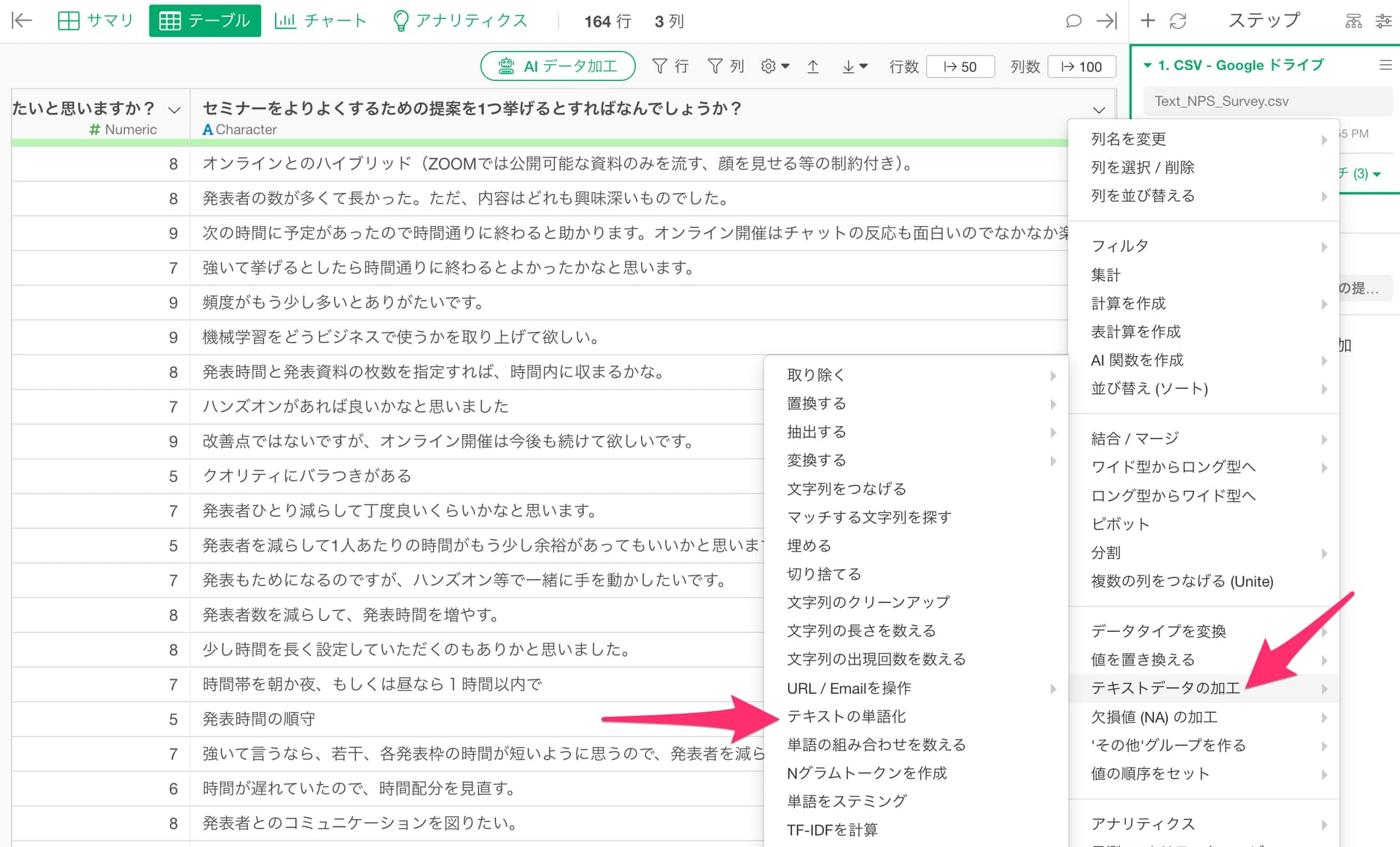Viewport: 1400px width, 847px height.
Task: Open URL / Emailを操作 submenu
Action: (917, 689)
